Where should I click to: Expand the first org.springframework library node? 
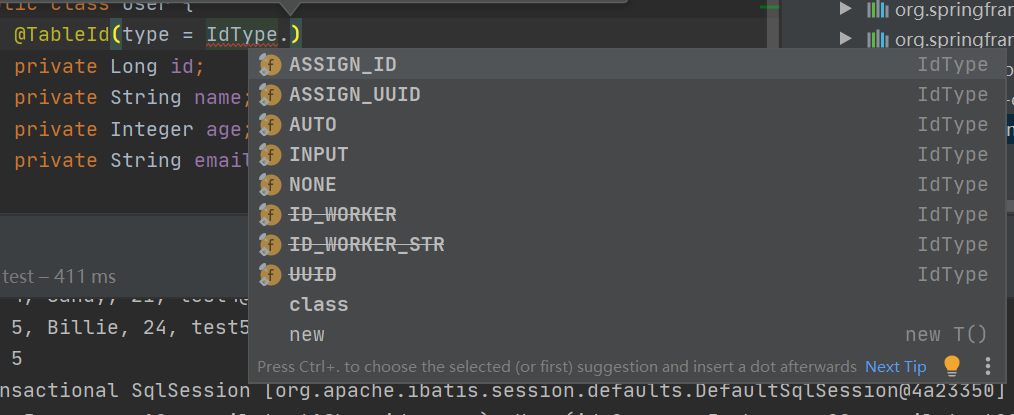[846, 10]
